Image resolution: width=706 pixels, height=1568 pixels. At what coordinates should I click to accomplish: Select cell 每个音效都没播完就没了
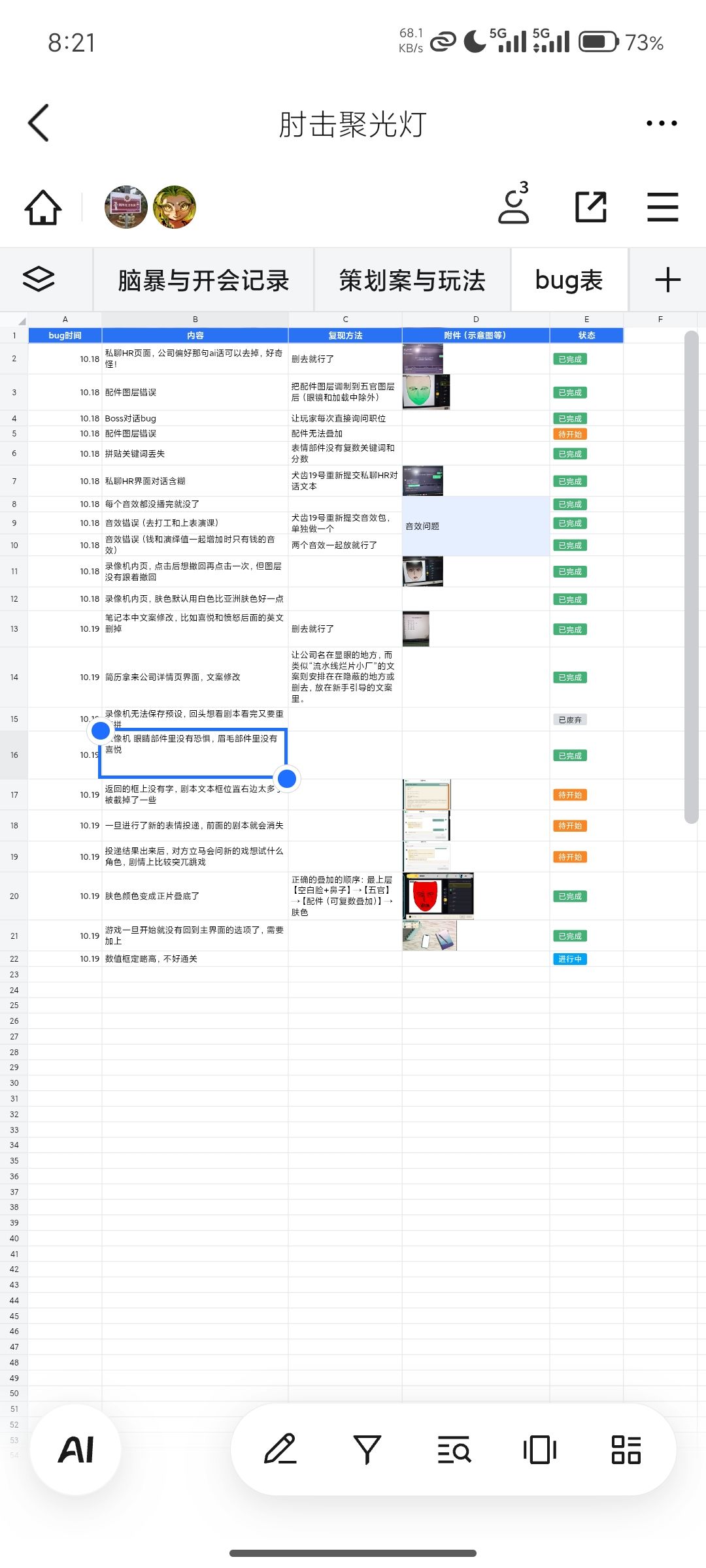pos(195,504)
